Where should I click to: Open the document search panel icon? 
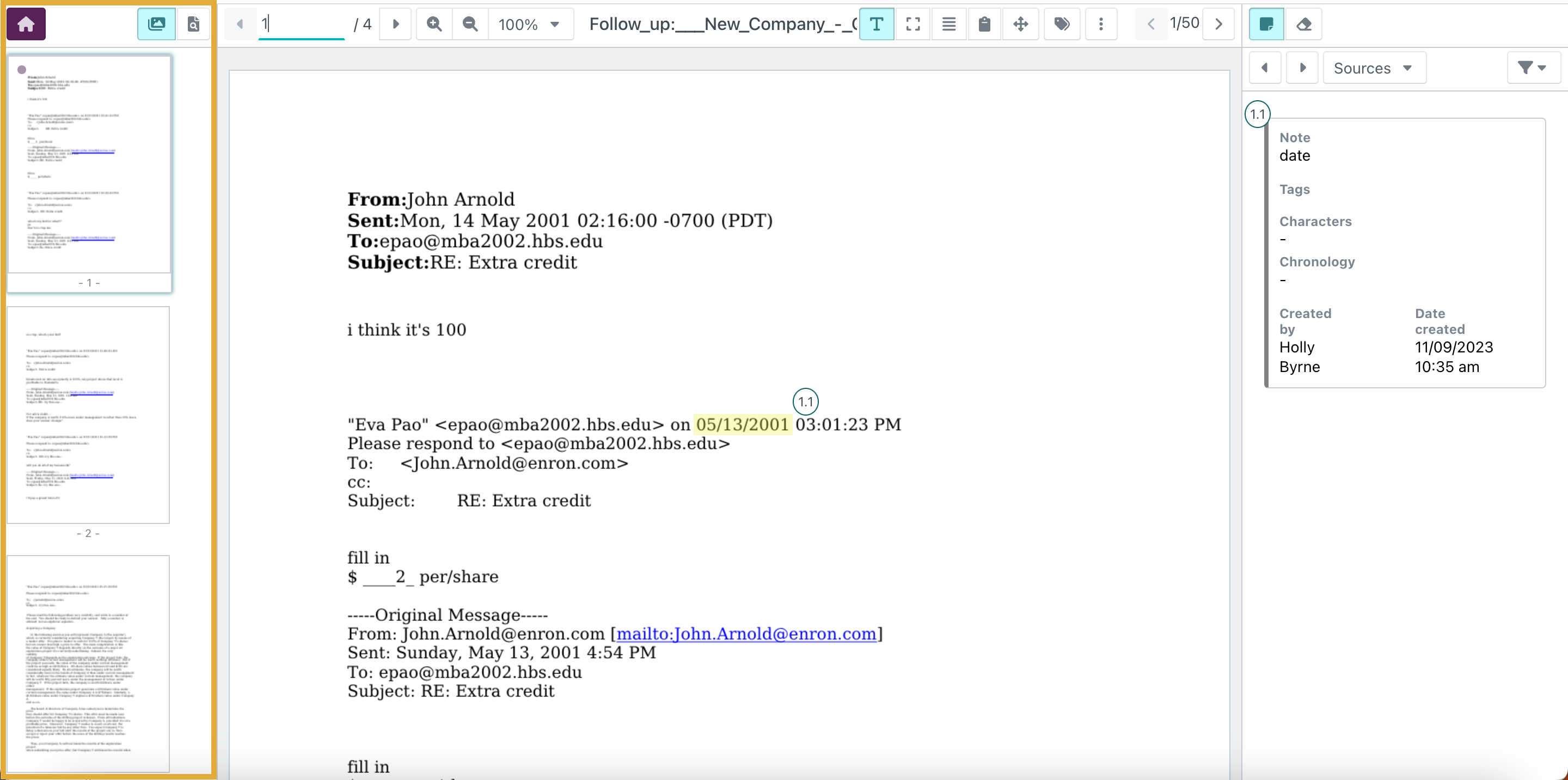(193, 25)
